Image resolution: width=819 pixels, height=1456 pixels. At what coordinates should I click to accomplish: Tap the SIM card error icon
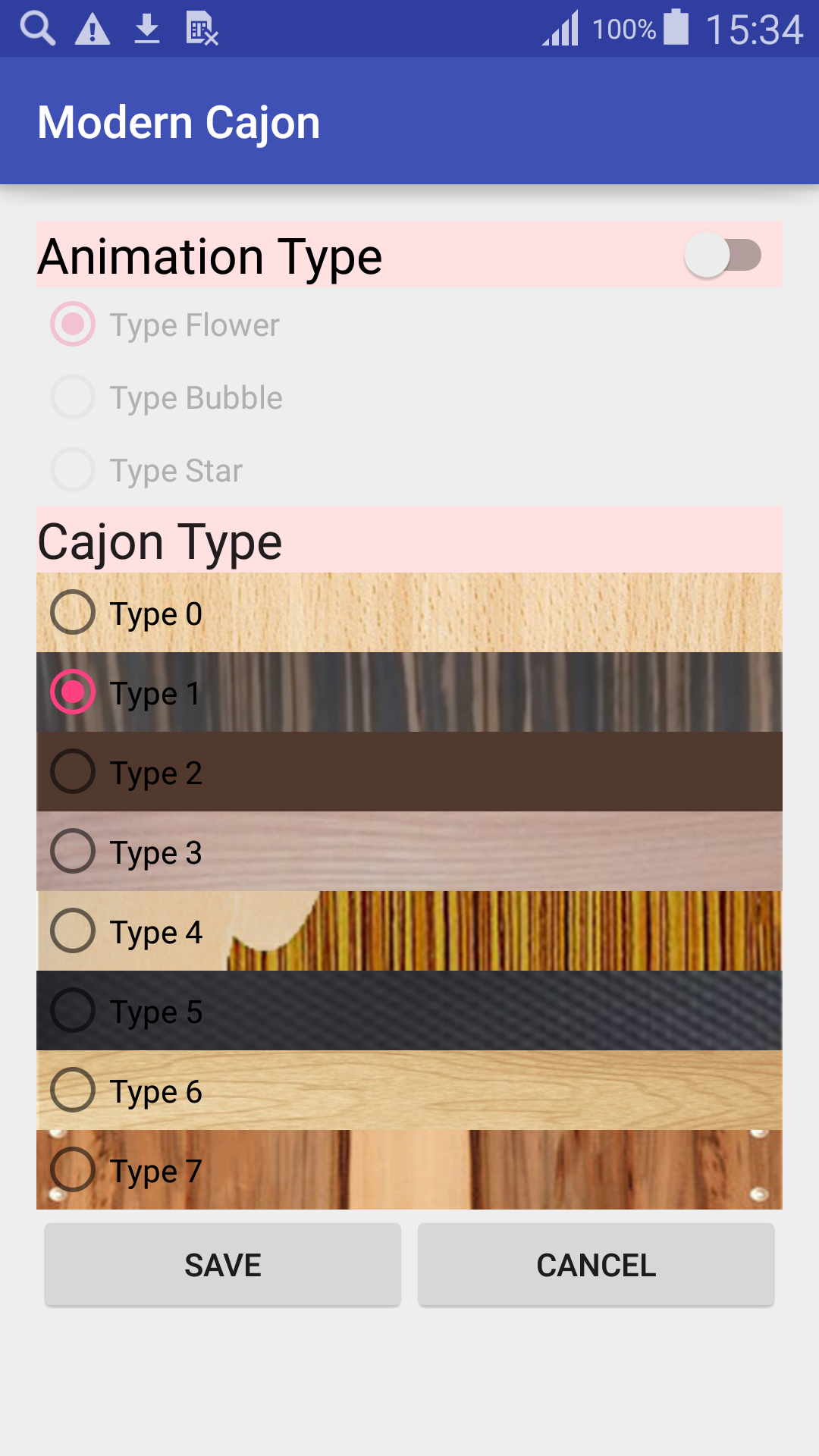[202, 30]
